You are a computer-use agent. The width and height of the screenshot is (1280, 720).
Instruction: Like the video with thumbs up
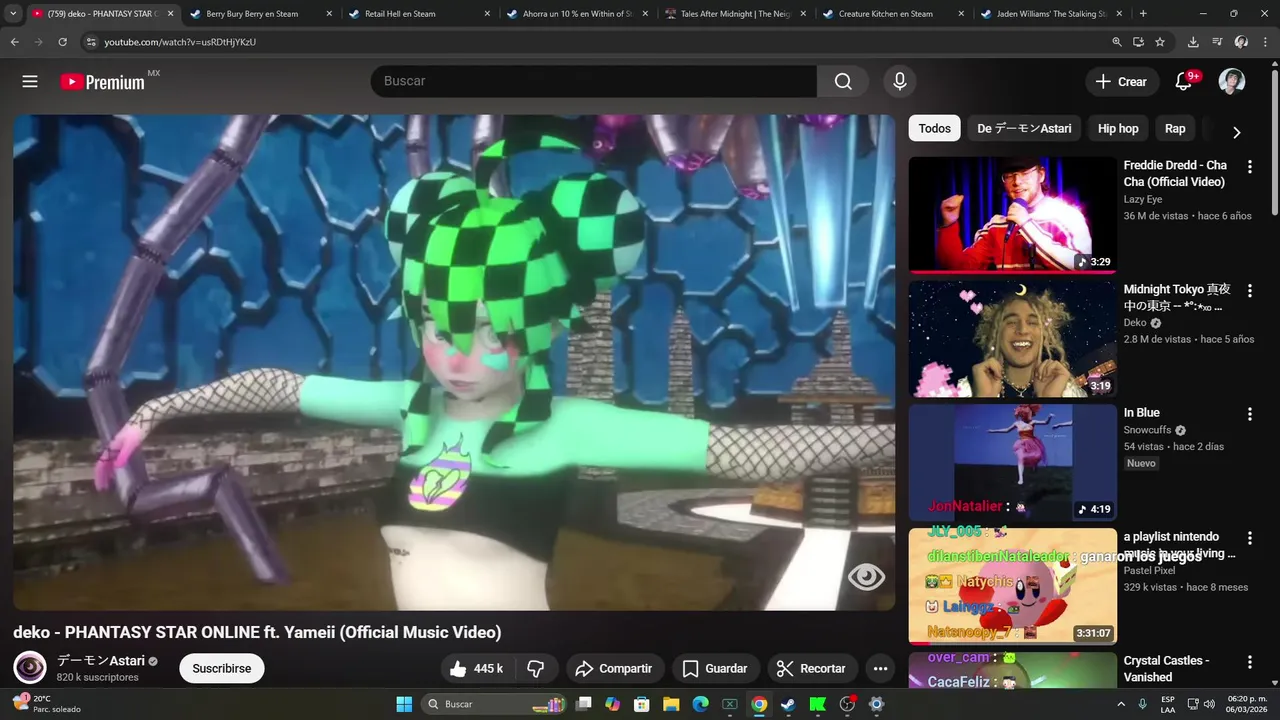point(476,668)
